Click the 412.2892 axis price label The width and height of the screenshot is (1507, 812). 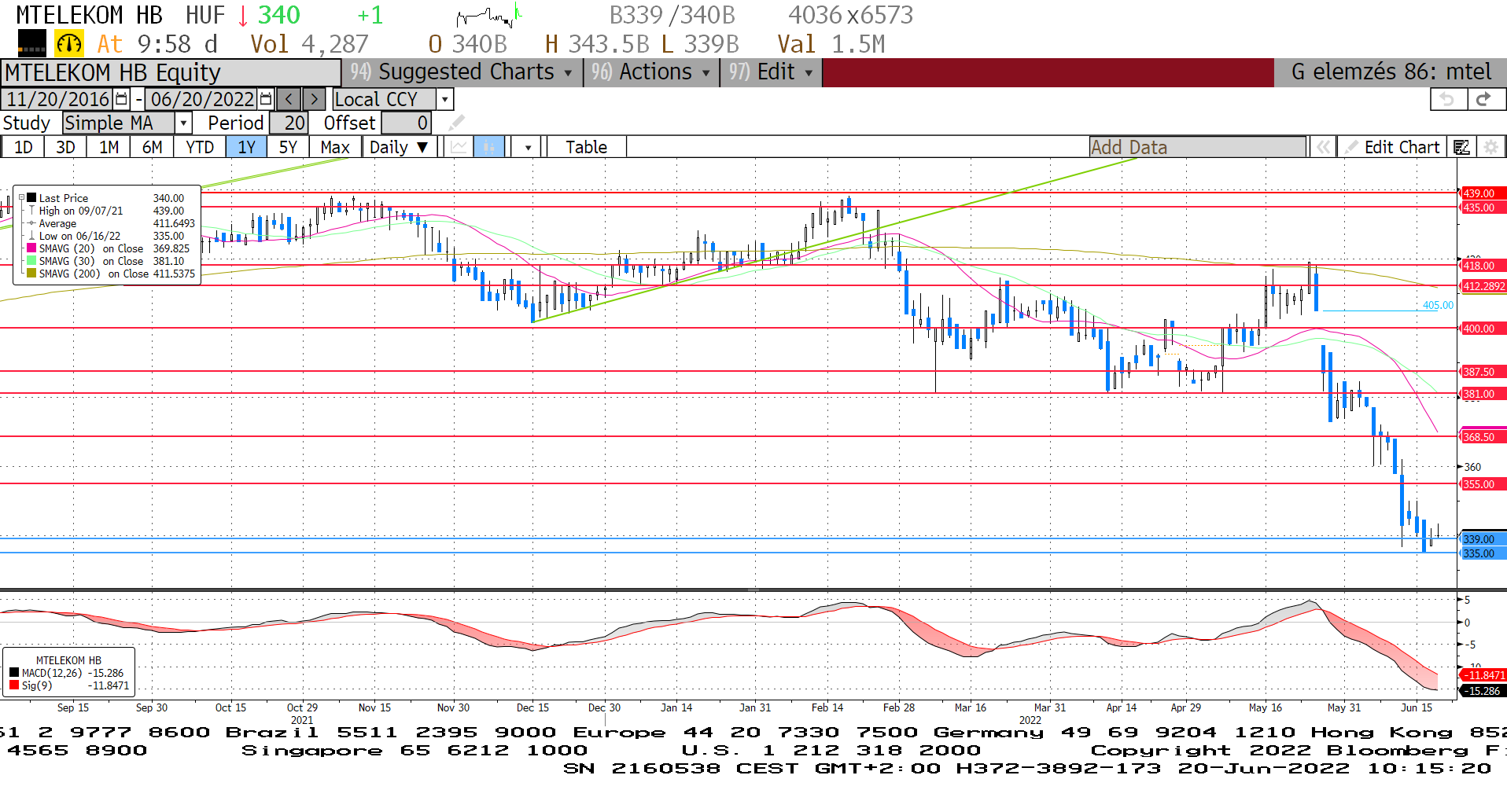click(x=1483, y=286)
